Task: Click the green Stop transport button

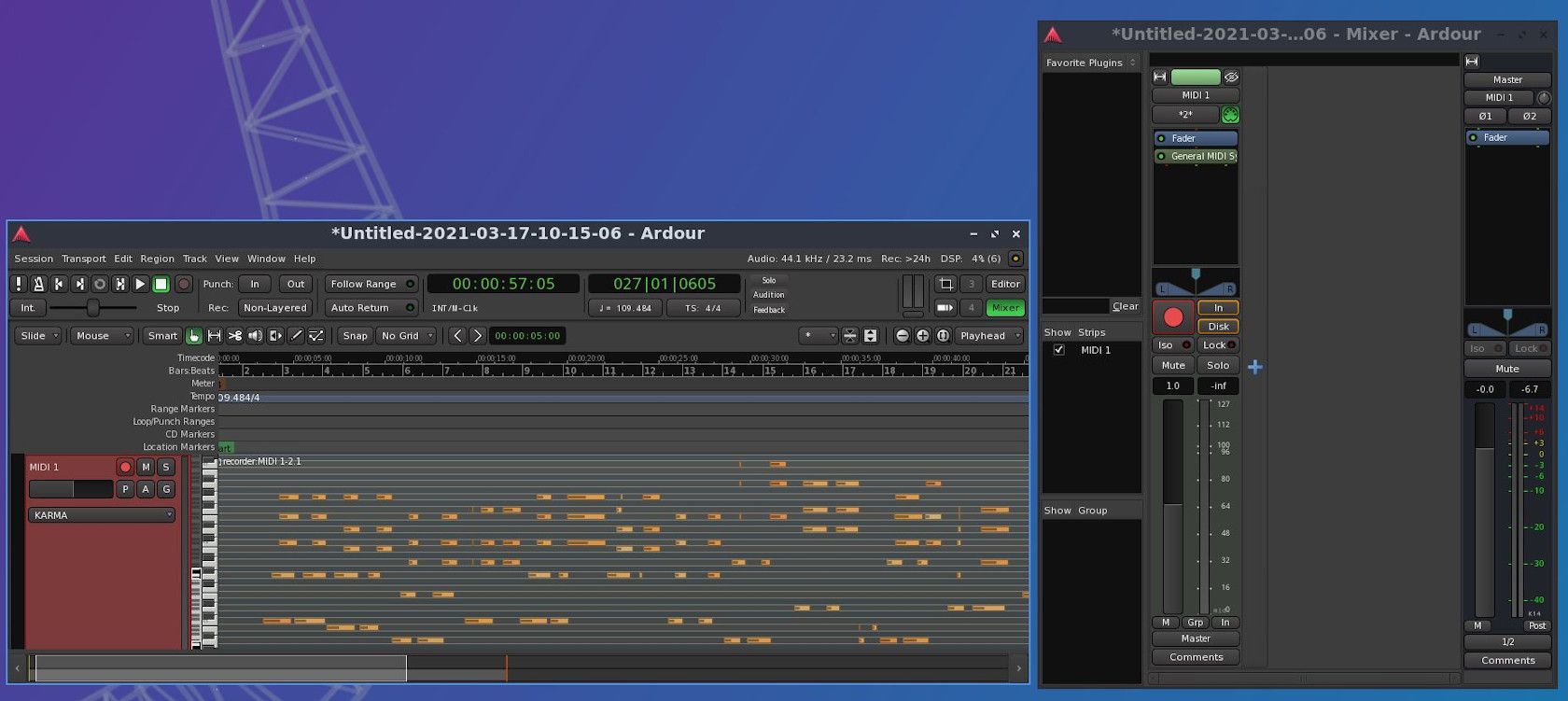Action: pos(161,284)
